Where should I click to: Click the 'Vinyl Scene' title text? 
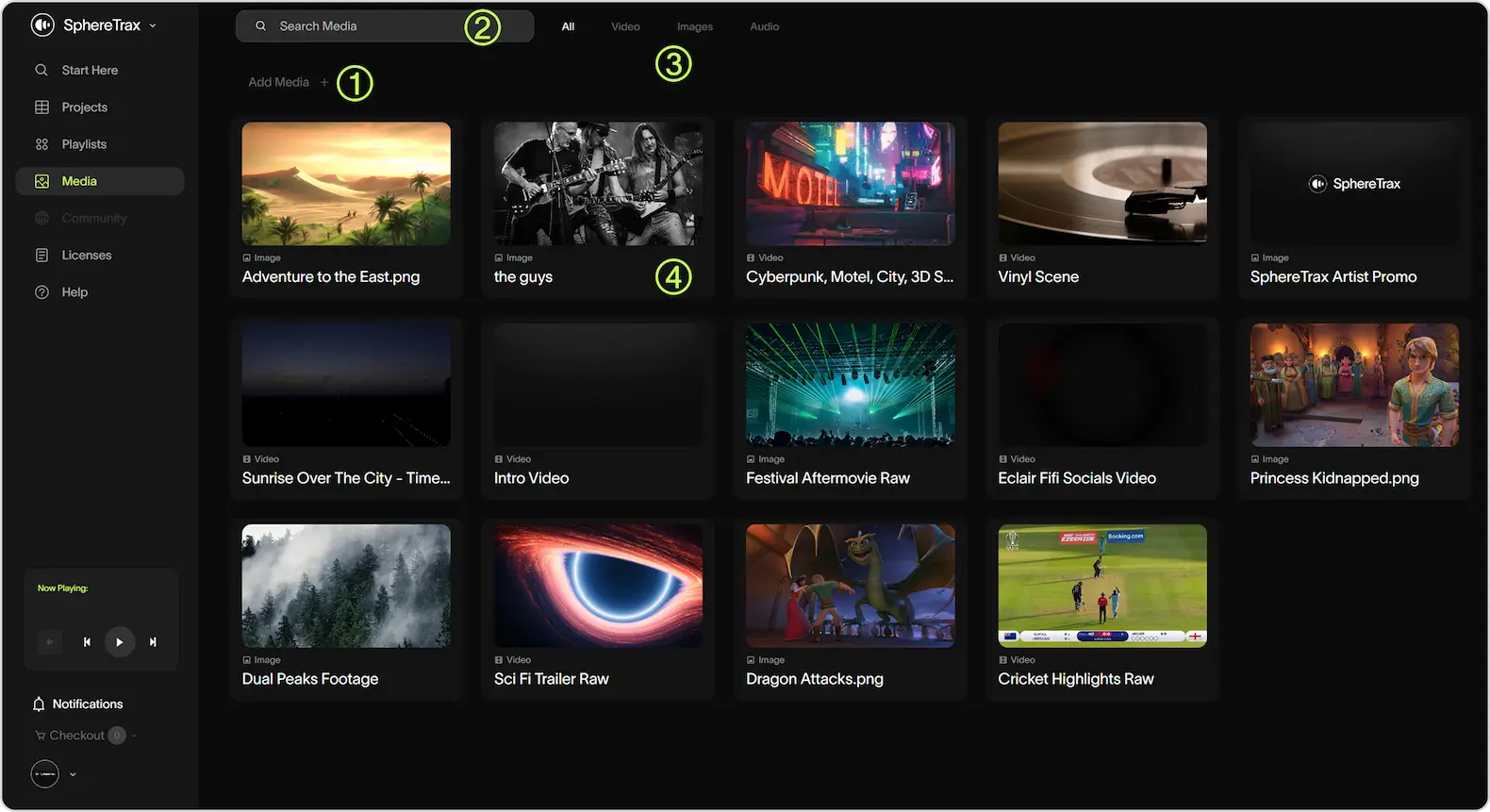tap(1038, 277)
